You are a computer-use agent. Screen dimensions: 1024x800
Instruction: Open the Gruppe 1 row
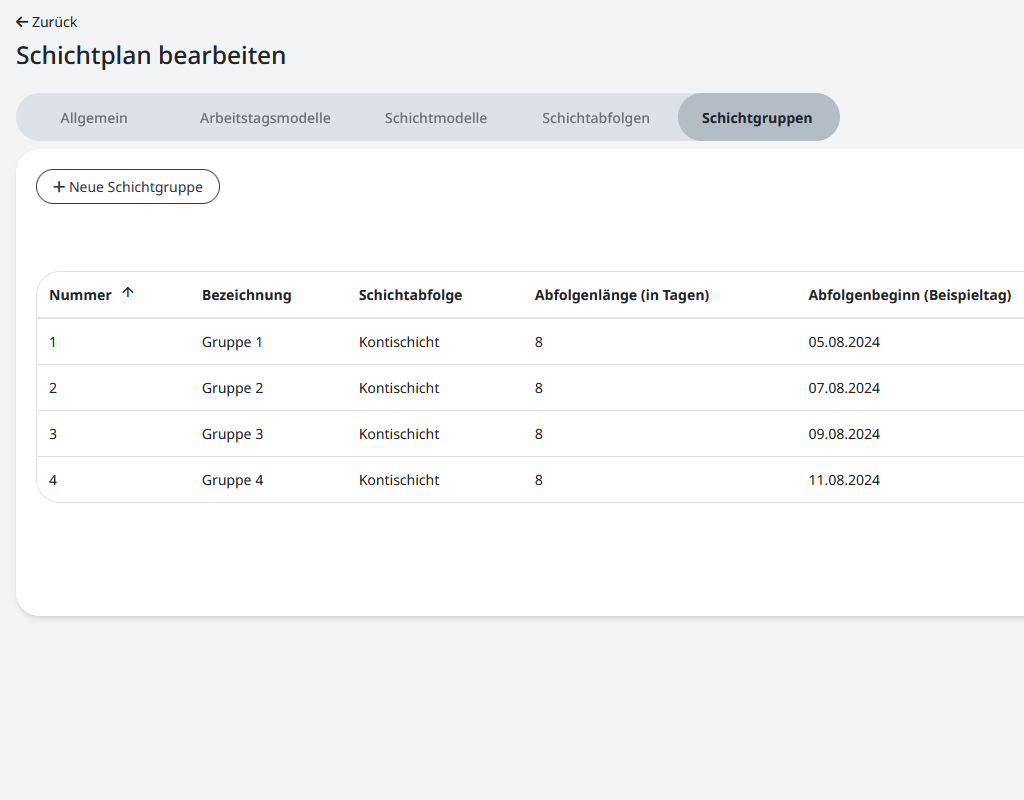(232, 342)
